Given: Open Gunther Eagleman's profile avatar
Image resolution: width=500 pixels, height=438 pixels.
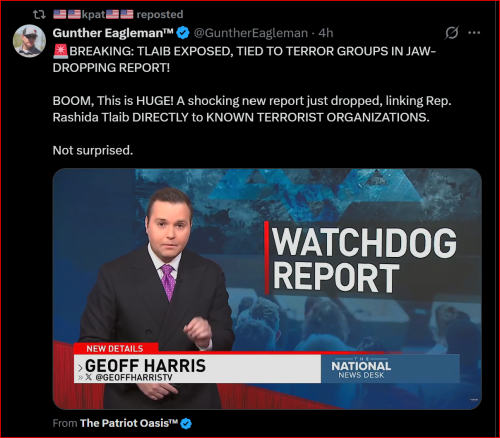Looking at the screenshot, I should tap(29, 41).
